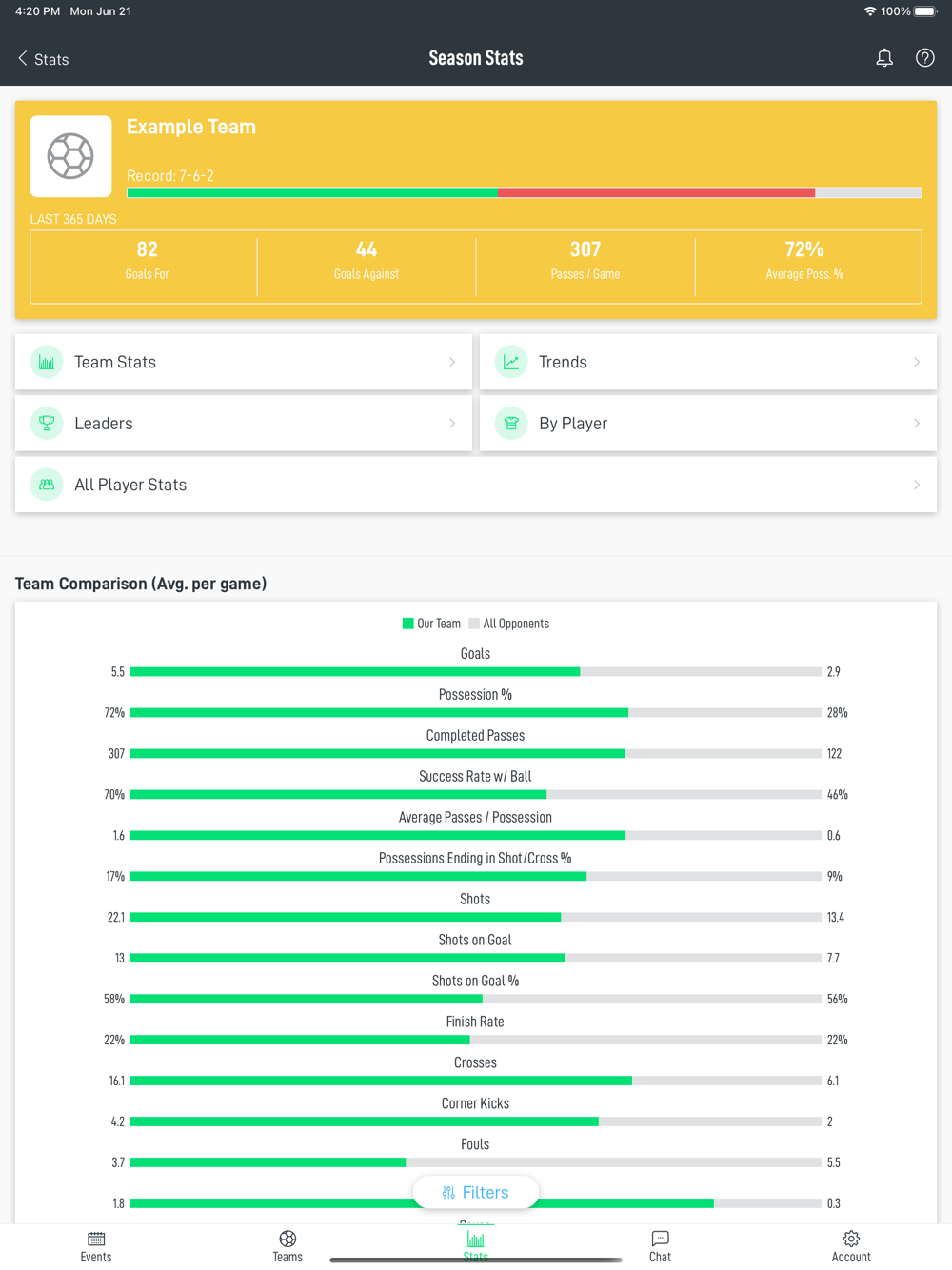Tap the By Player jersey icon
952x1270 pixels.
coord(511,424)
